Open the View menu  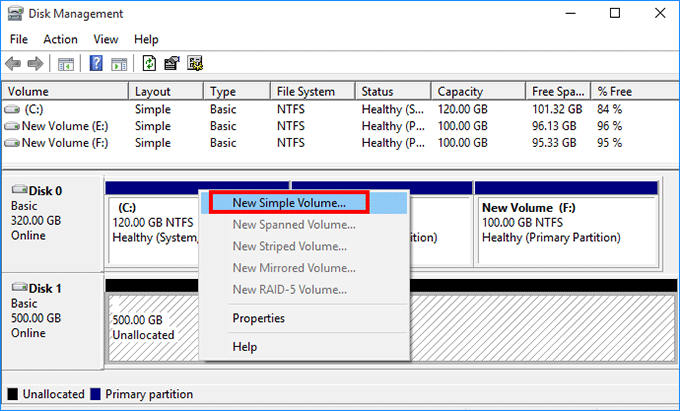[105, 39]
